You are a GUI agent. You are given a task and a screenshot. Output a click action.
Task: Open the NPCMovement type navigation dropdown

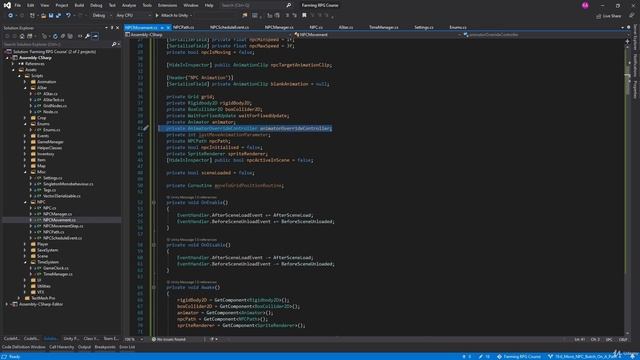click(x=378, y=35)
